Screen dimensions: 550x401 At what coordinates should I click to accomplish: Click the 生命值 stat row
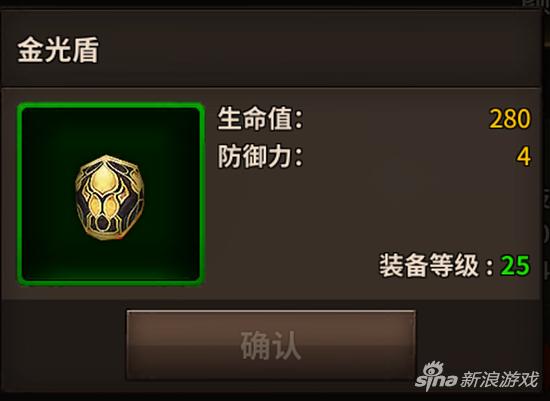pyautogui.click(x=374, y=119)
